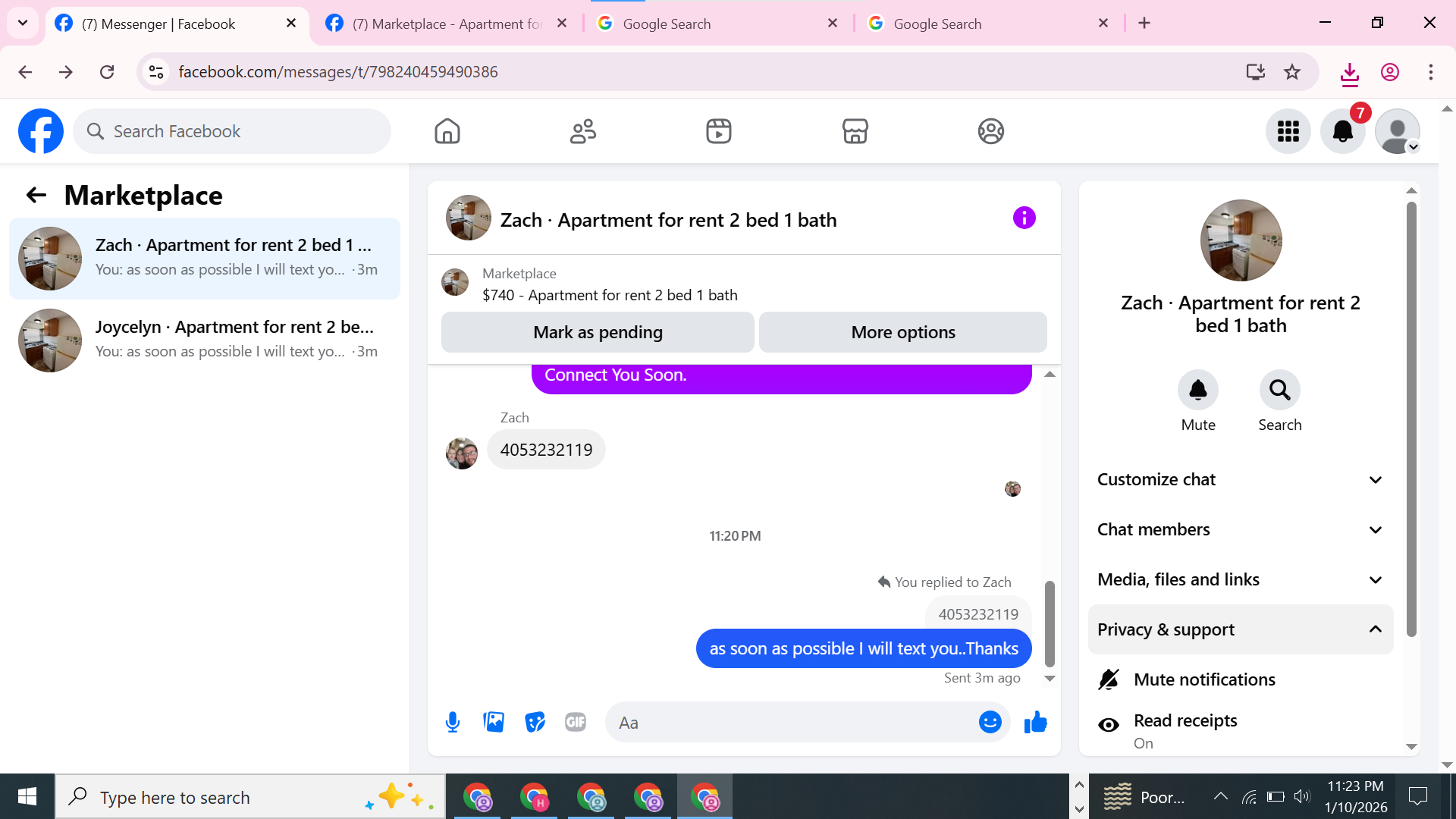Screen dimensions: 1456x819
Task: Switch to the Marketplace Apartment browser tab
Action: pyautogui.click(x=447, y=24)
